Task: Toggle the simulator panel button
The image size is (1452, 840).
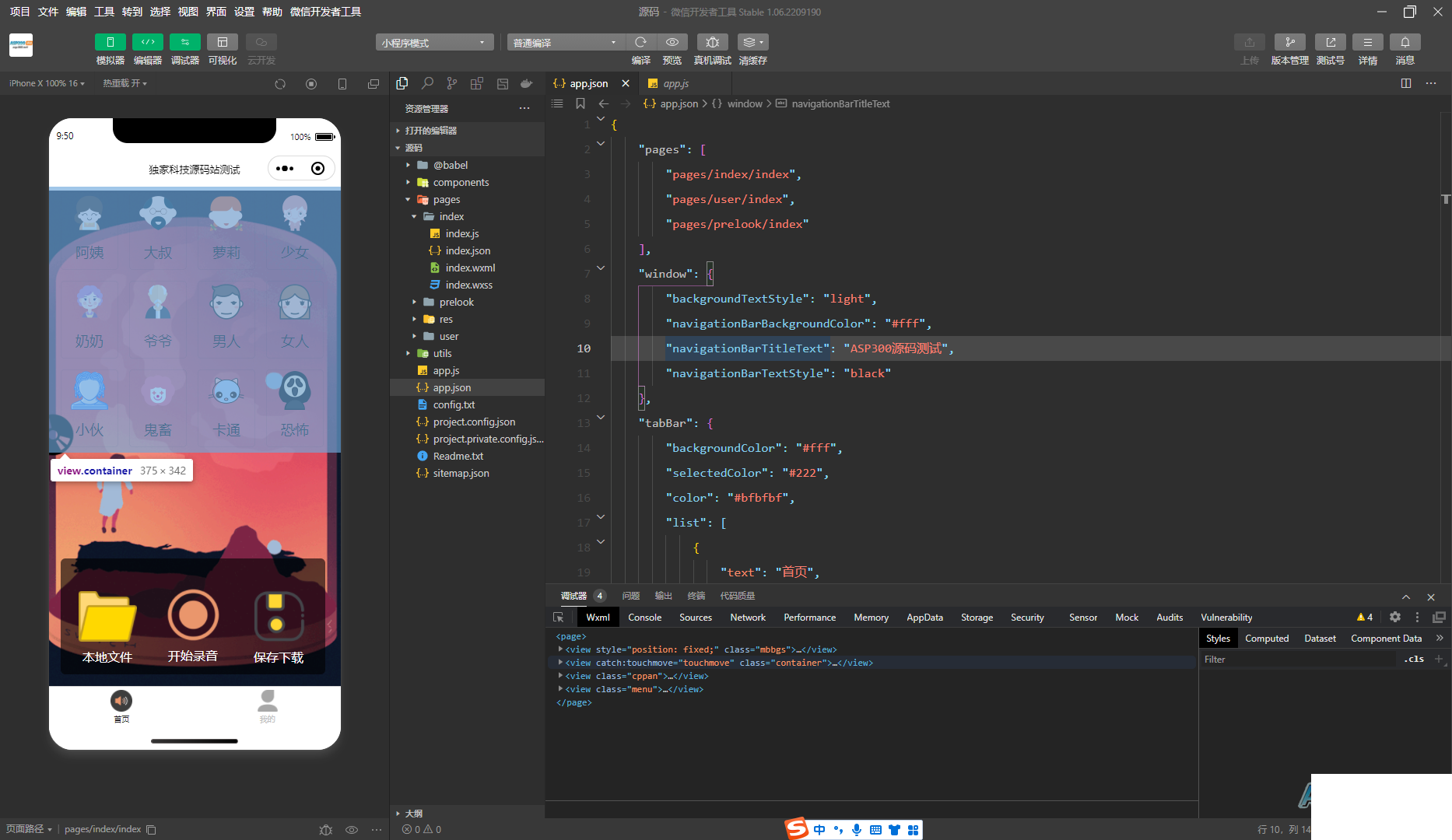Action: pyautogui.click(x=110, y=42)
